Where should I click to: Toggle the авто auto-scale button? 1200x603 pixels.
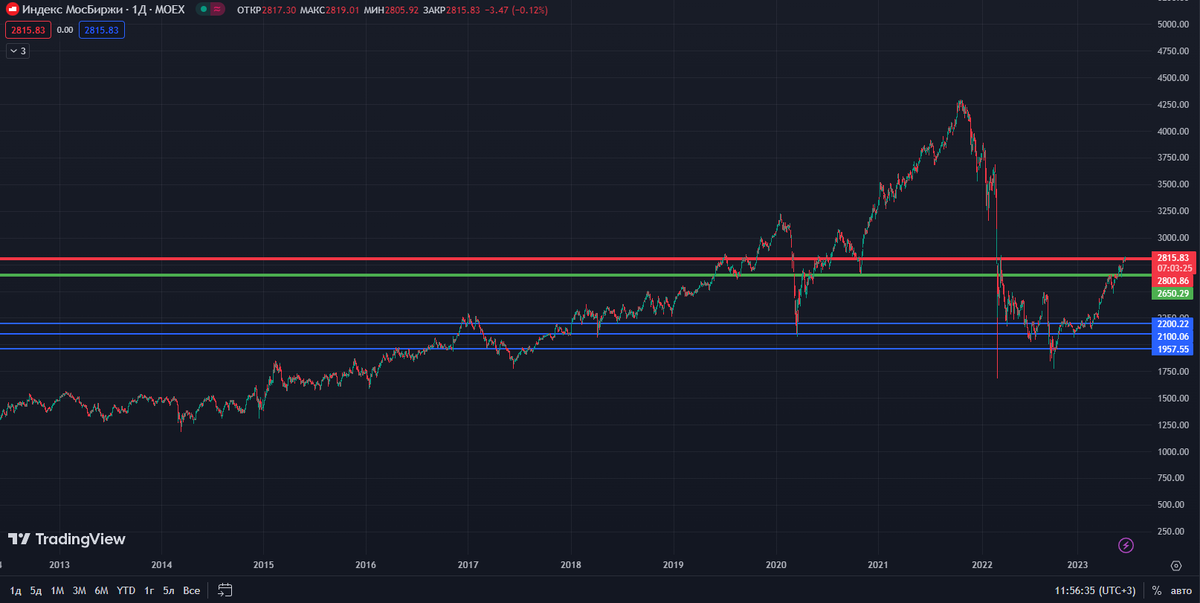(1182, 590)
